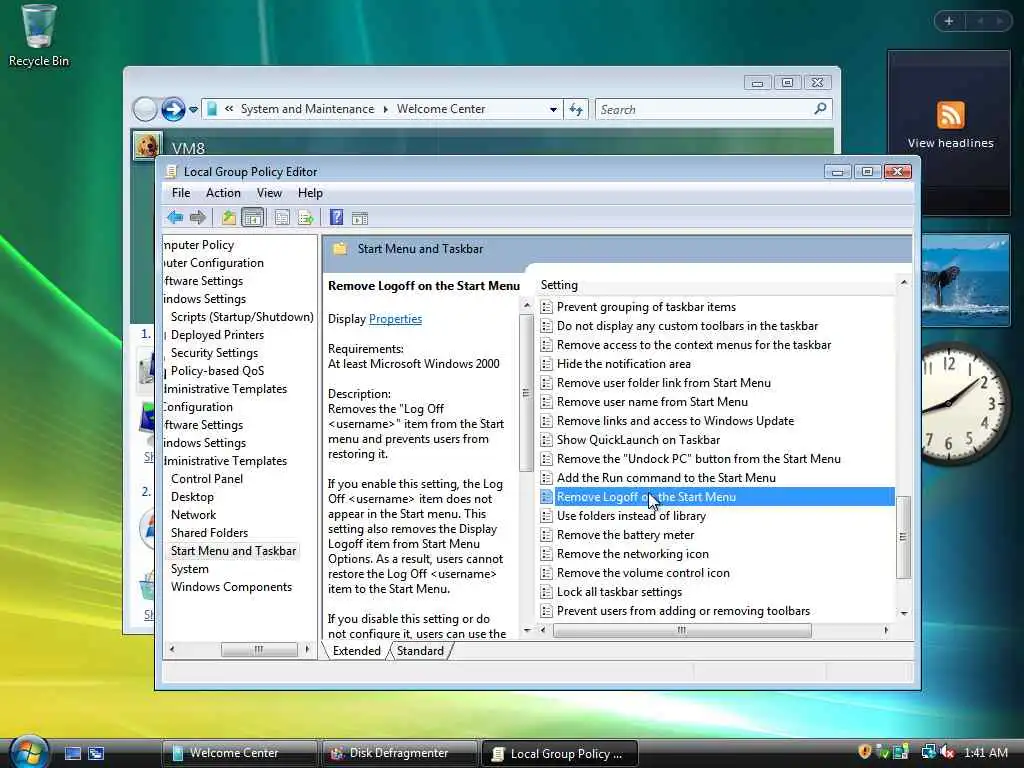
Task: Select 'Use folders instead of library'
Action: point(631,516)
